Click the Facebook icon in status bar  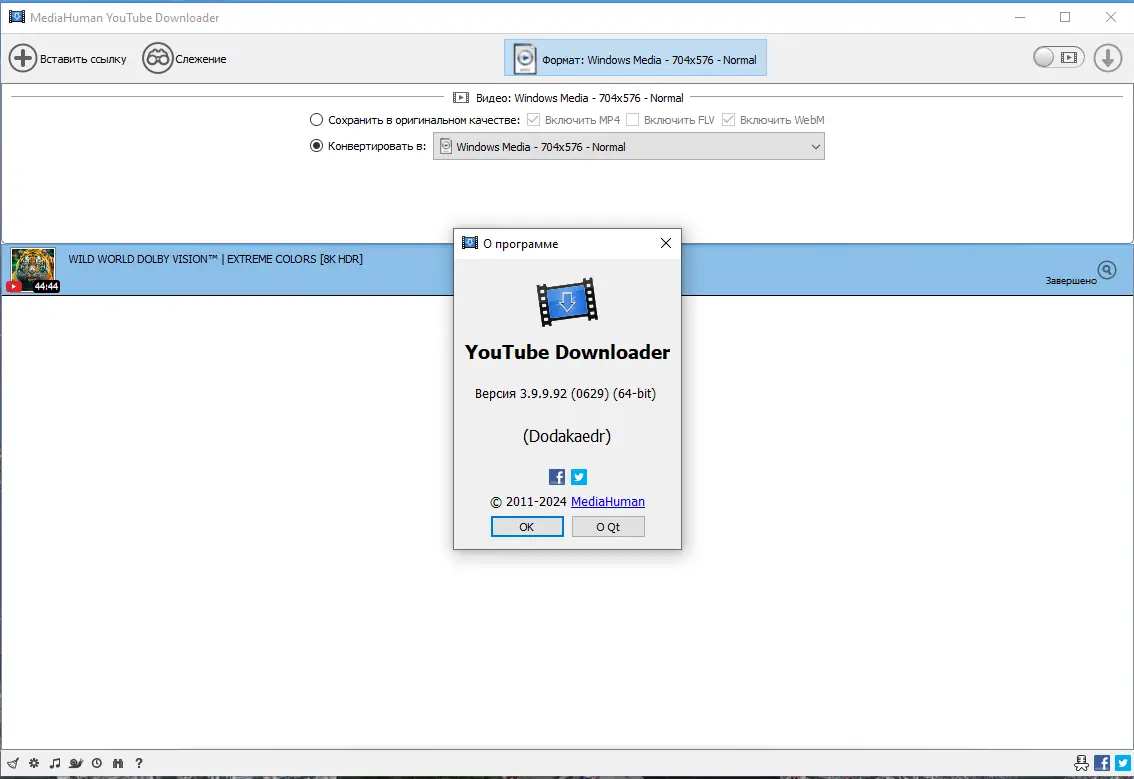tap(1102, 763)
